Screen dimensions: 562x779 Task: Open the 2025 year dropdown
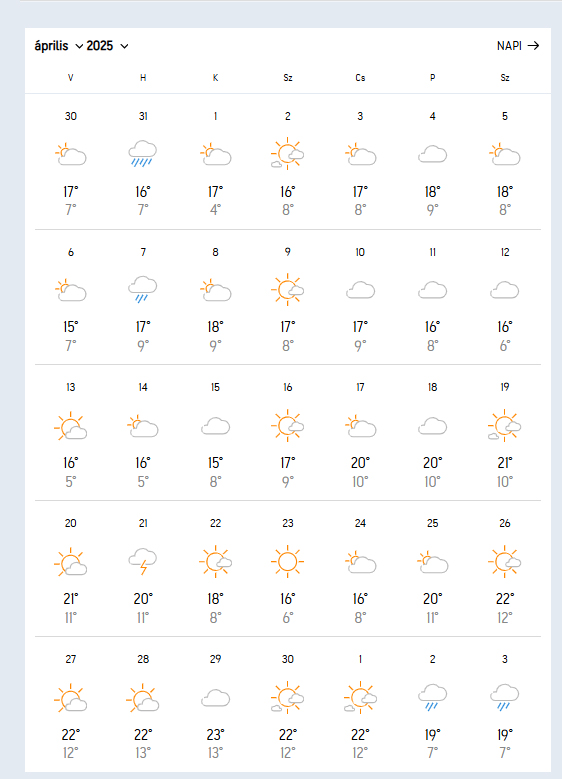pyautogui.click(x=107, y=46)
